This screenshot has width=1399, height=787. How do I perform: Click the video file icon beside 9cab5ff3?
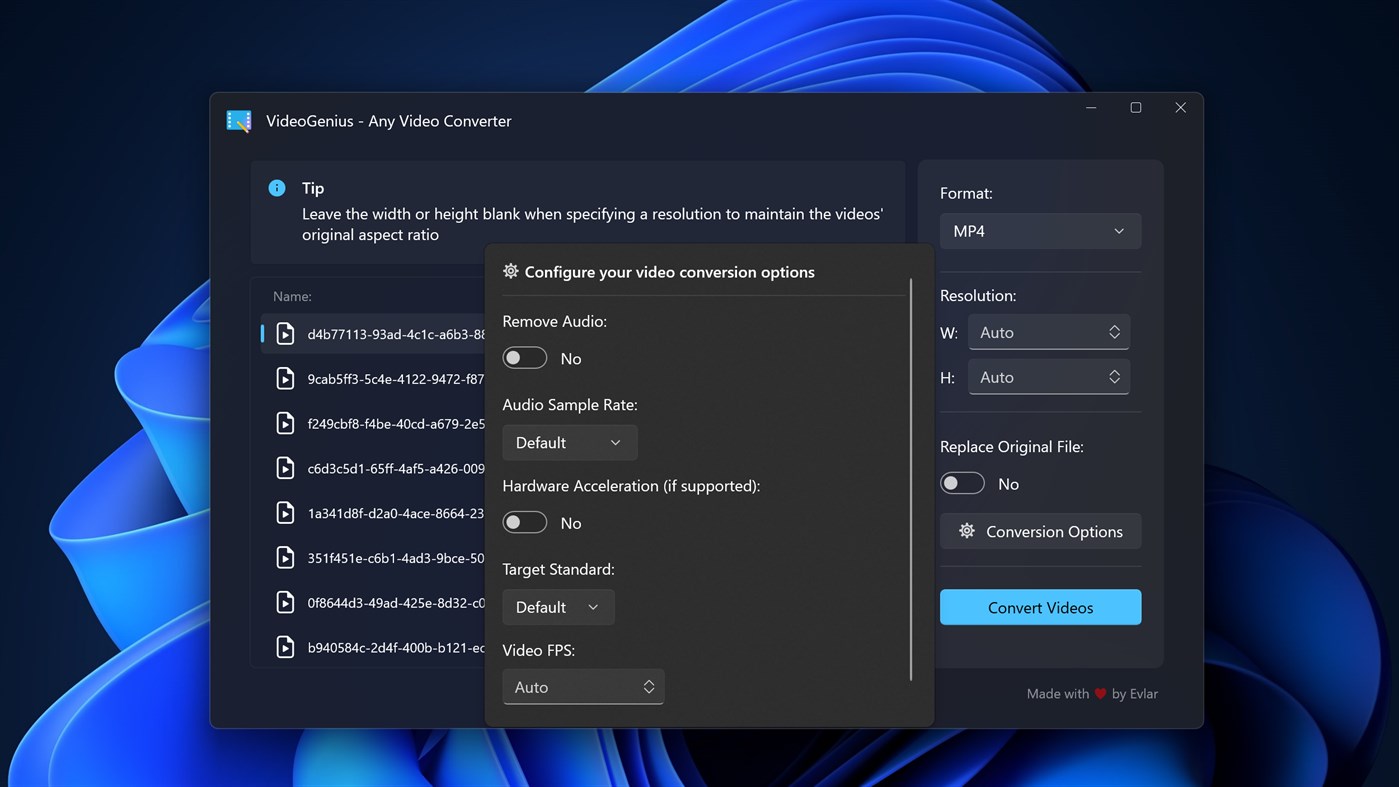coord(284,378)
